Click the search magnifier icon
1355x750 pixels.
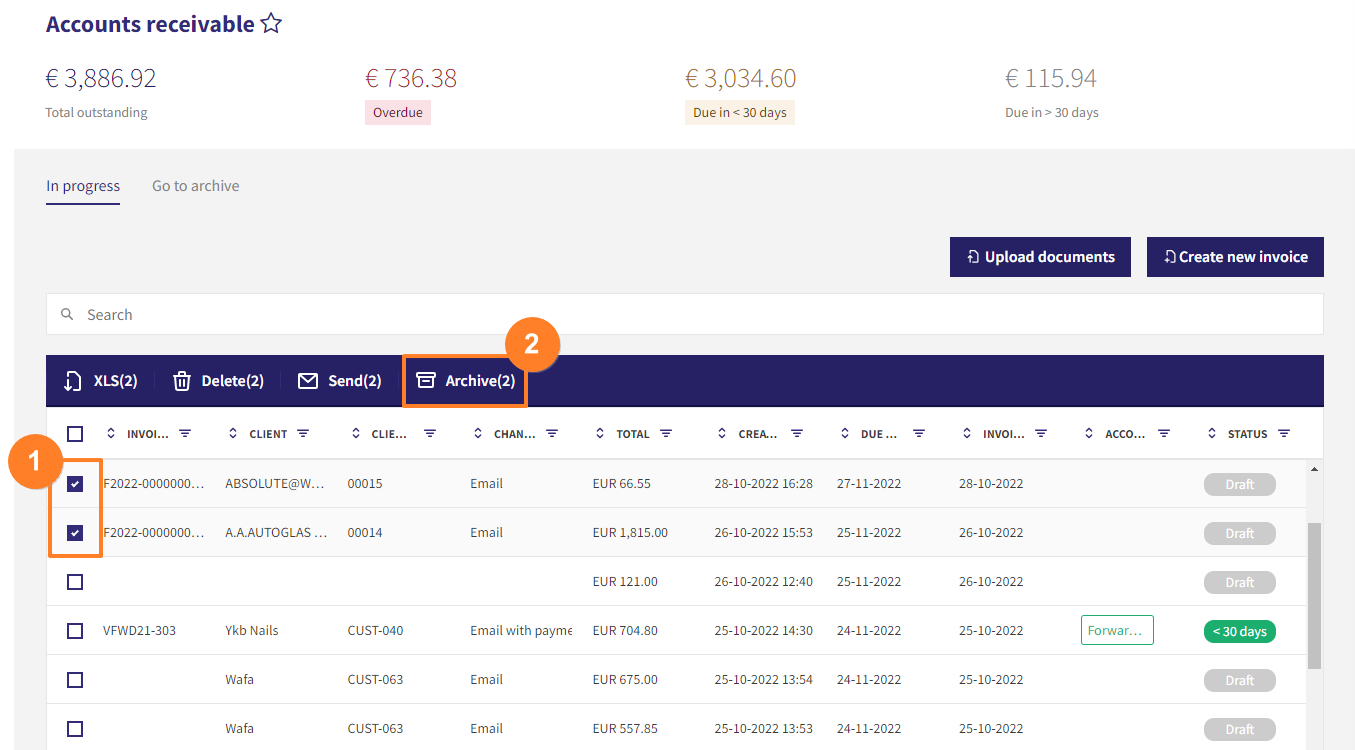(x=67, y=314)
